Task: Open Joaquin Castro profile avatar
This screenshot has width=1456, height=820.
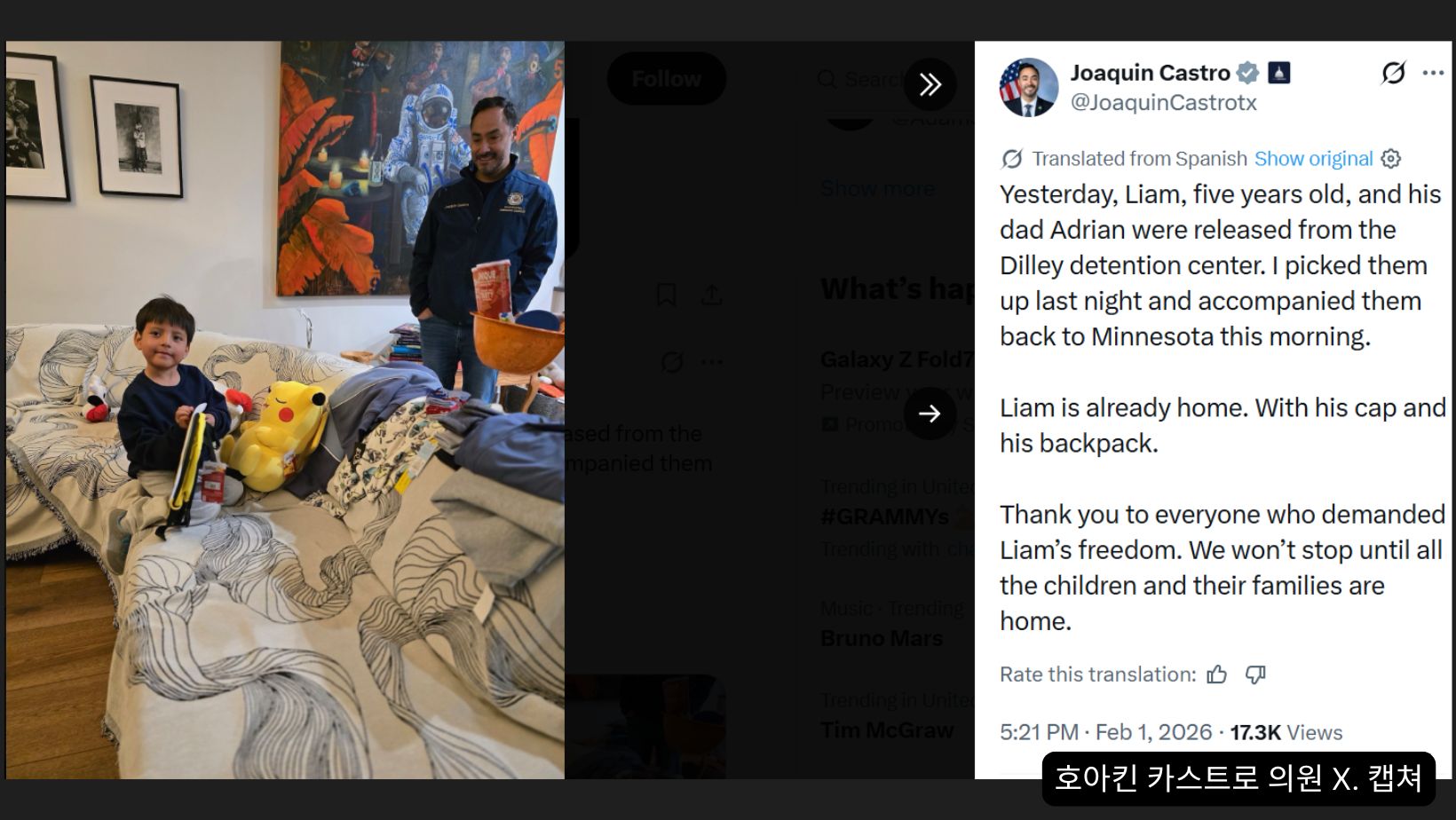Action: (1028, 88)
